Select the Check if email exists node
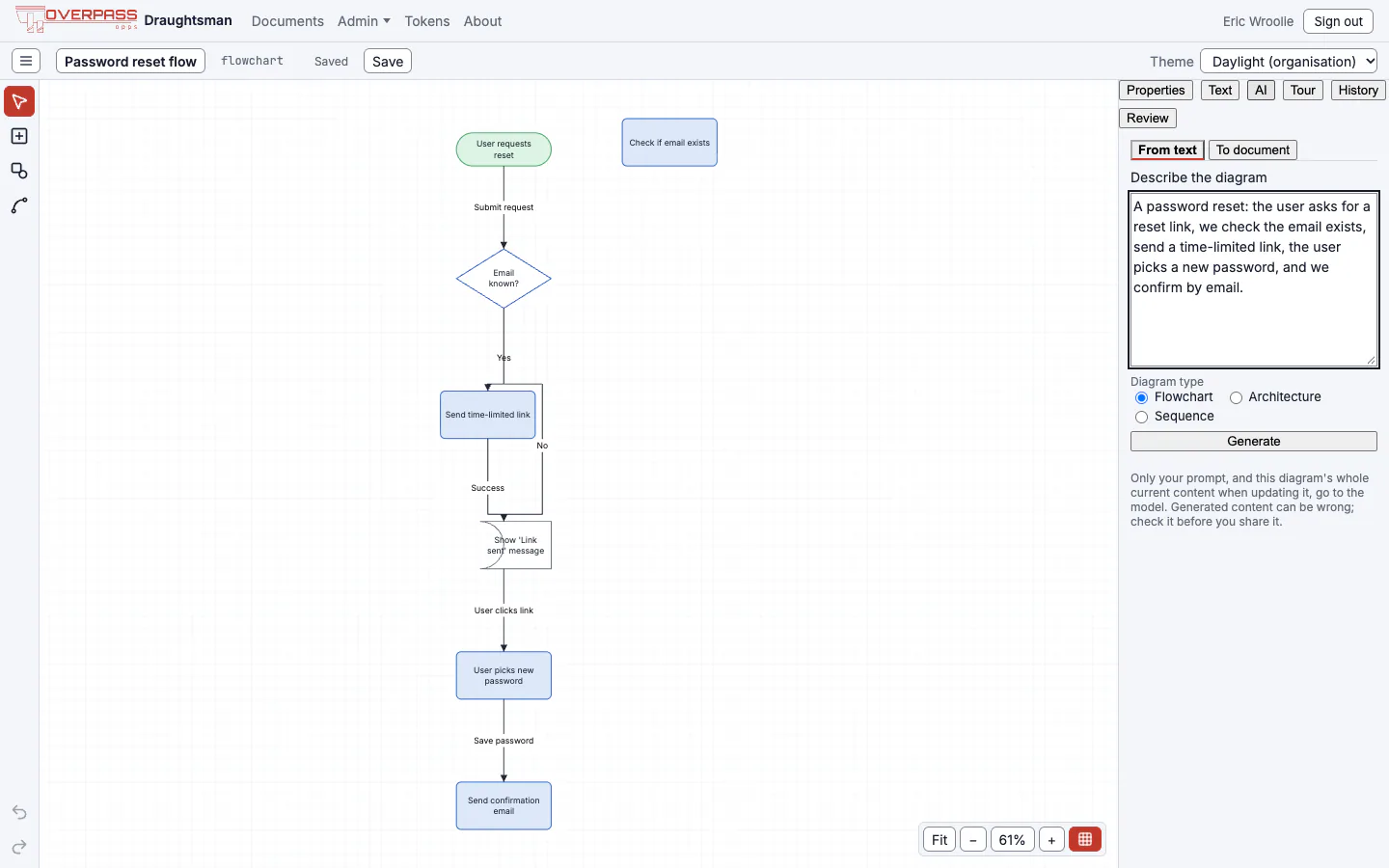The image size is (1389, 868). click(669, 143)
